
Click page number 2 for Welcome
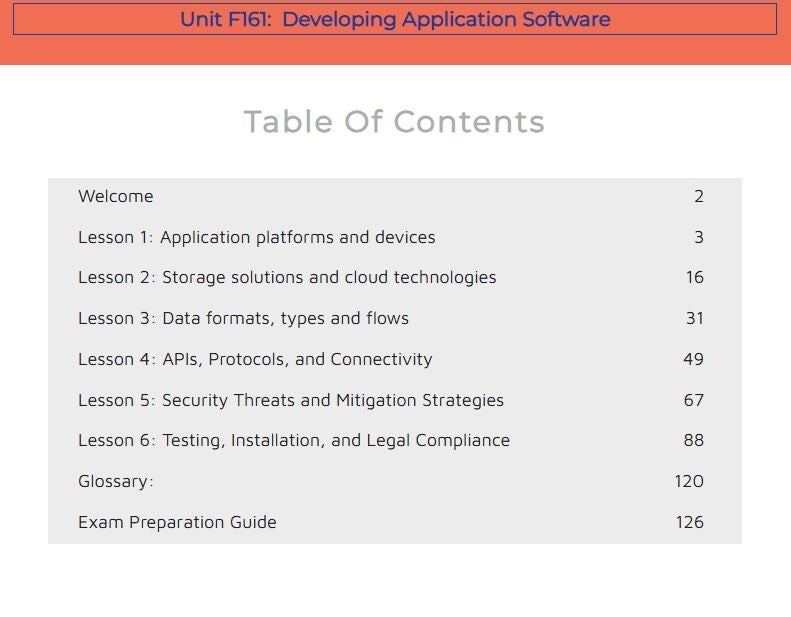(x=699, y=196)
